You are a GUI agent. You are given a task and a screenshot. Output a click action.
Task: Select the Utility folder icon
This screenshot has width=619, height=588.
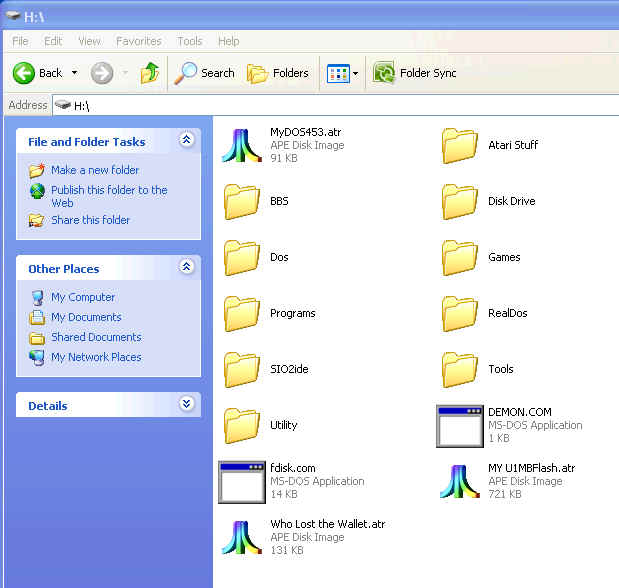241,426
